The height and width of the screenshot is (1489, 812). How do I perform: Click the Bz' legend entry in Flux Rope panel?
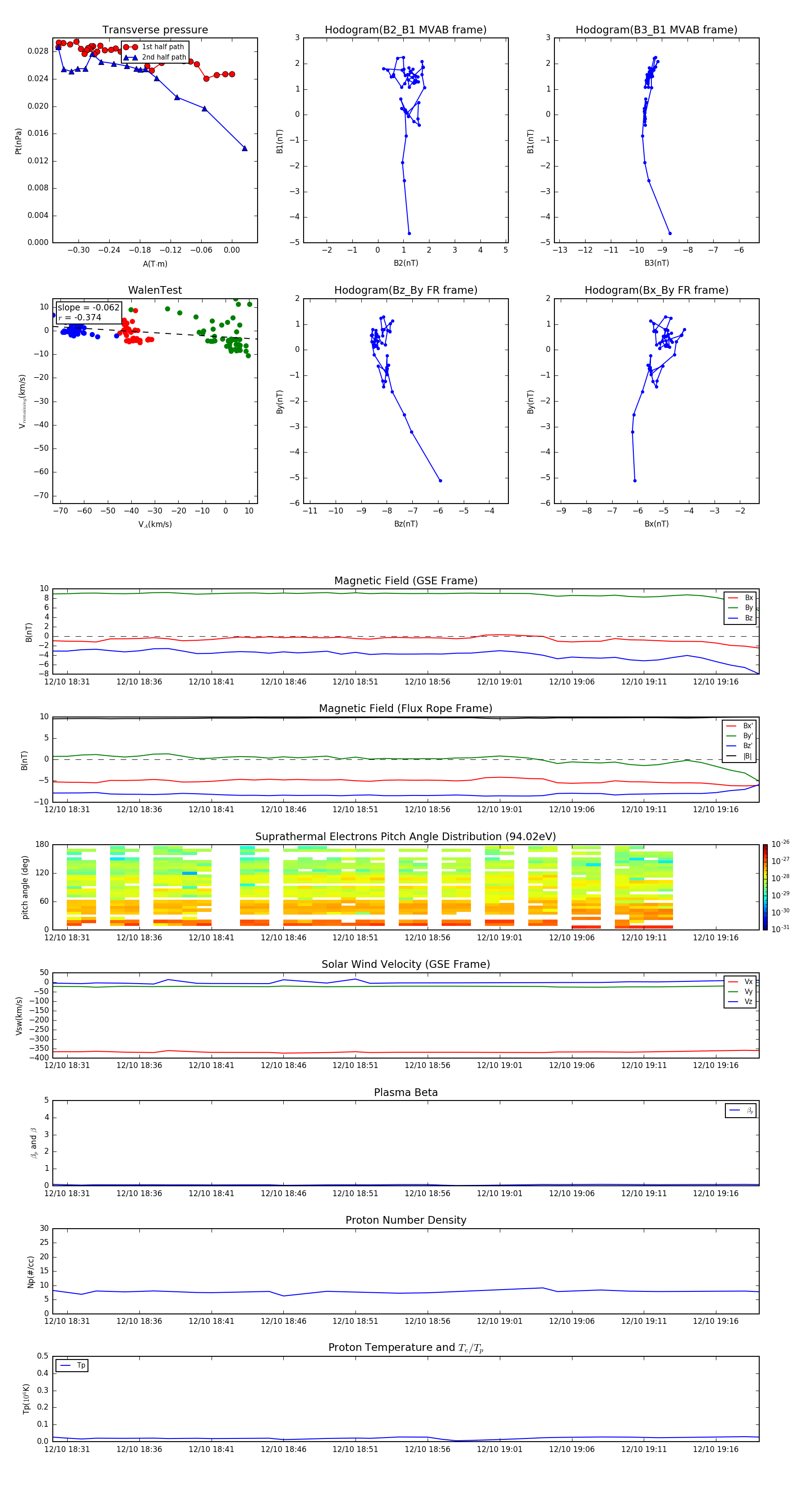(740, 746)
